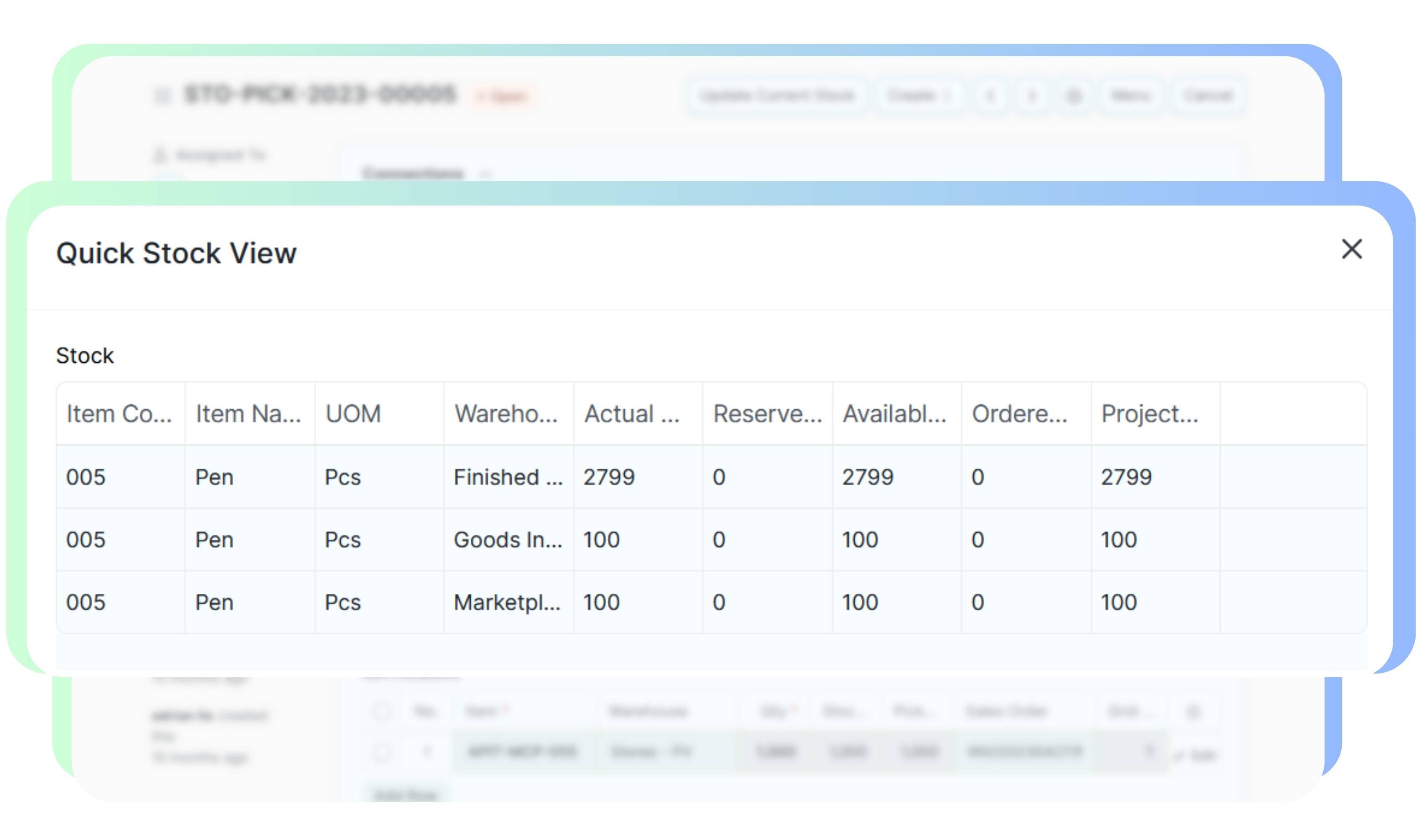Screen dimensions: 1416x840
Task: Click projected quantity 2799 in Finished row
Action: coord(1126,477)
